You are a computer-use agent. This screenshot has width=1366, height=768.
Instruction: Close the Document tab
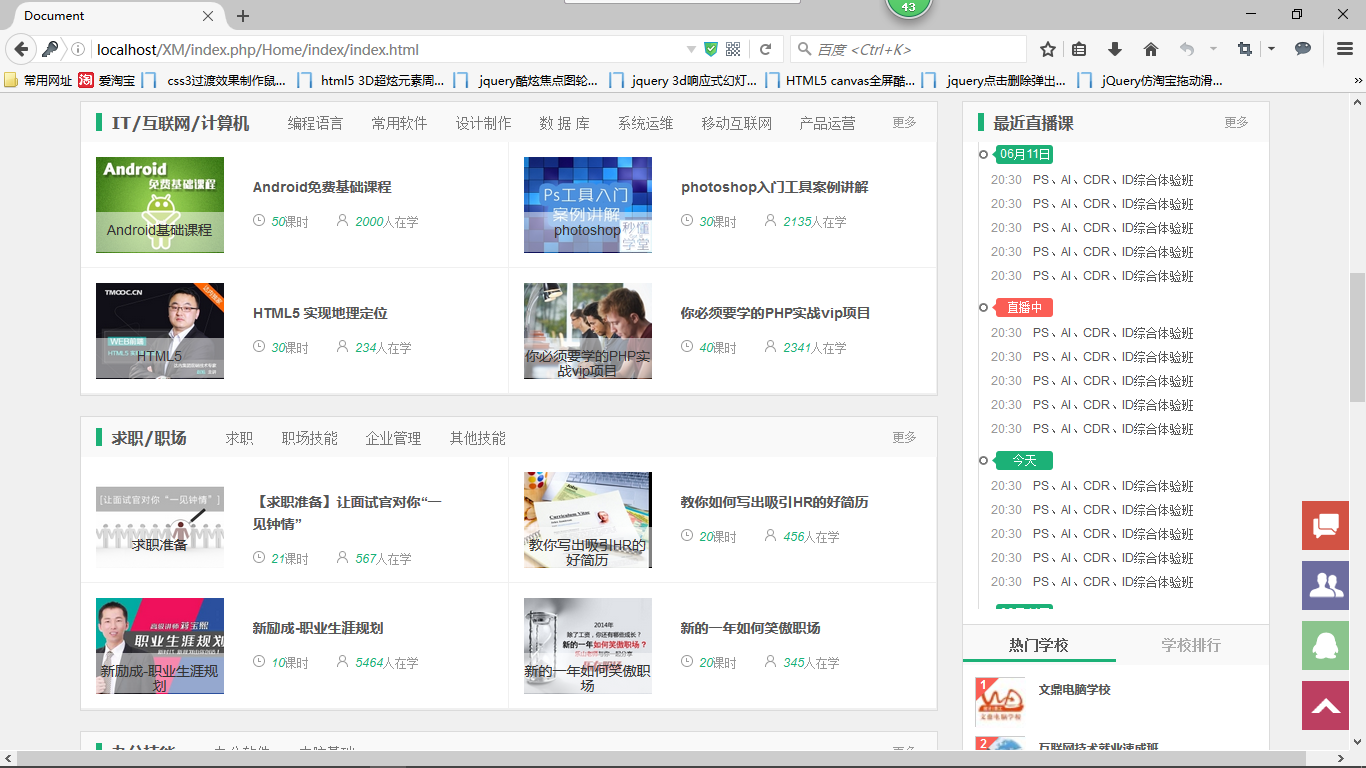(x=208, y=16)
